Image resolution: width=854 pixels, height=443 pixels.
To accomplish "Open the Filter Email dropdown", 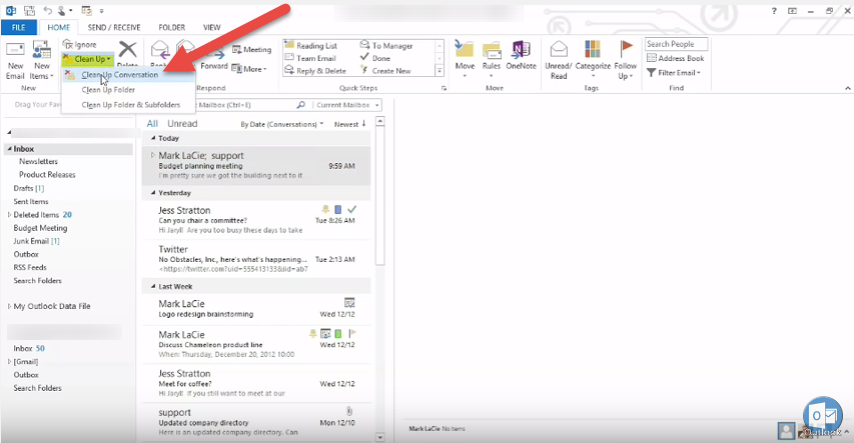I will (x=674, y=72).
